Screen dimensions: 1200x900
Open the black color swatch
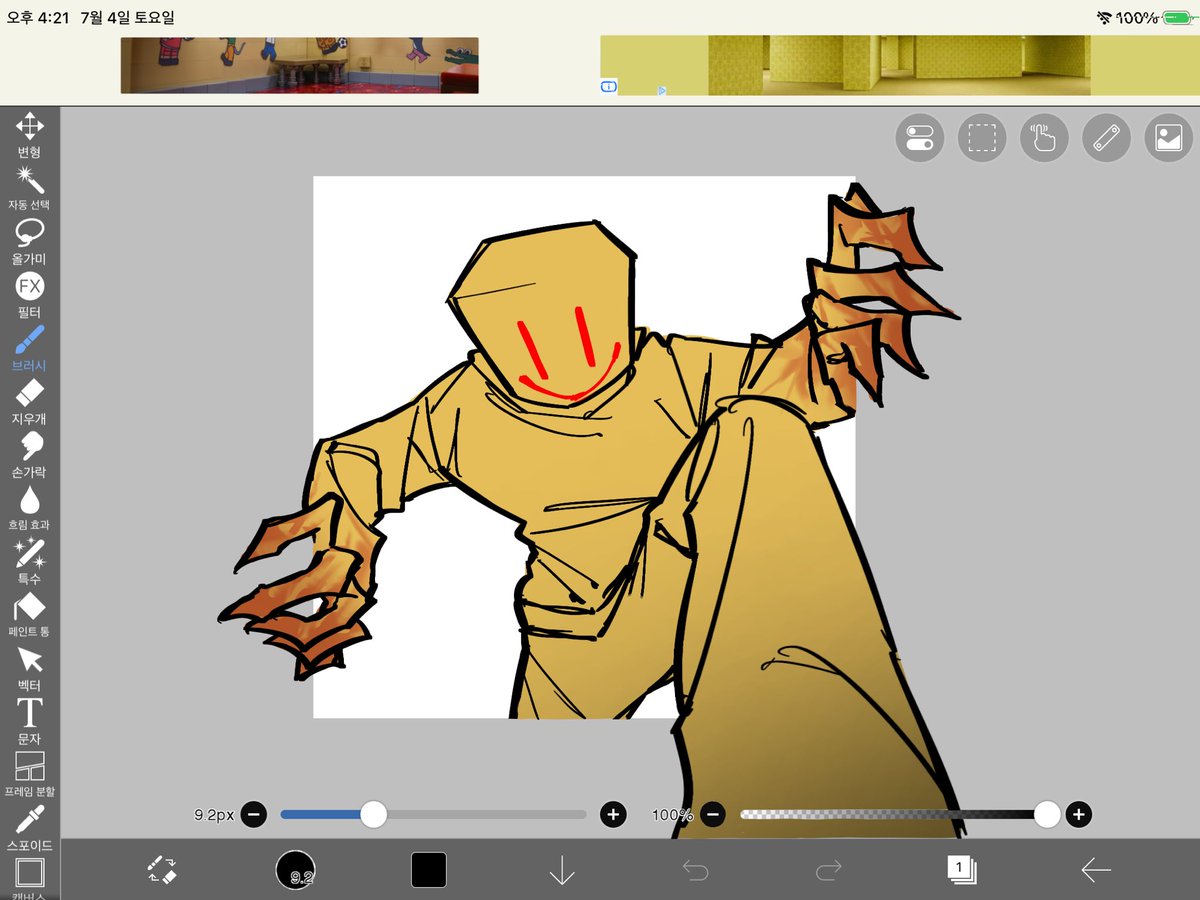pyautogui.click(x=429, y=870)
